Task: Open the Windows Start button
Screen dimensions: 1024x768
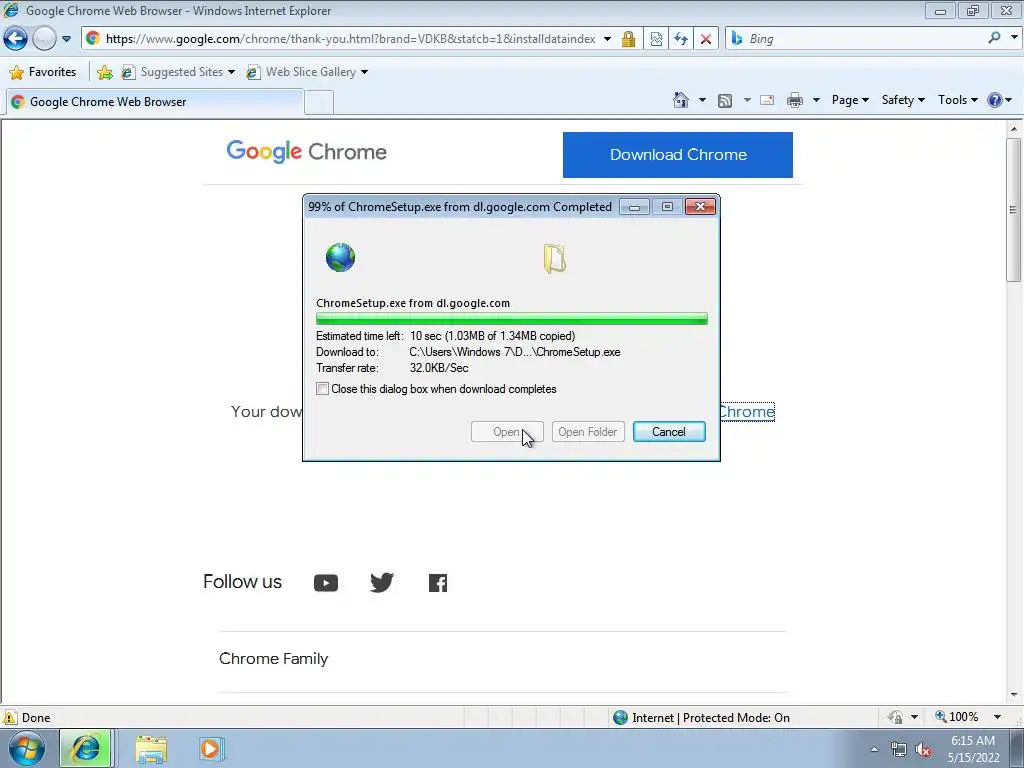Action: 26,748
